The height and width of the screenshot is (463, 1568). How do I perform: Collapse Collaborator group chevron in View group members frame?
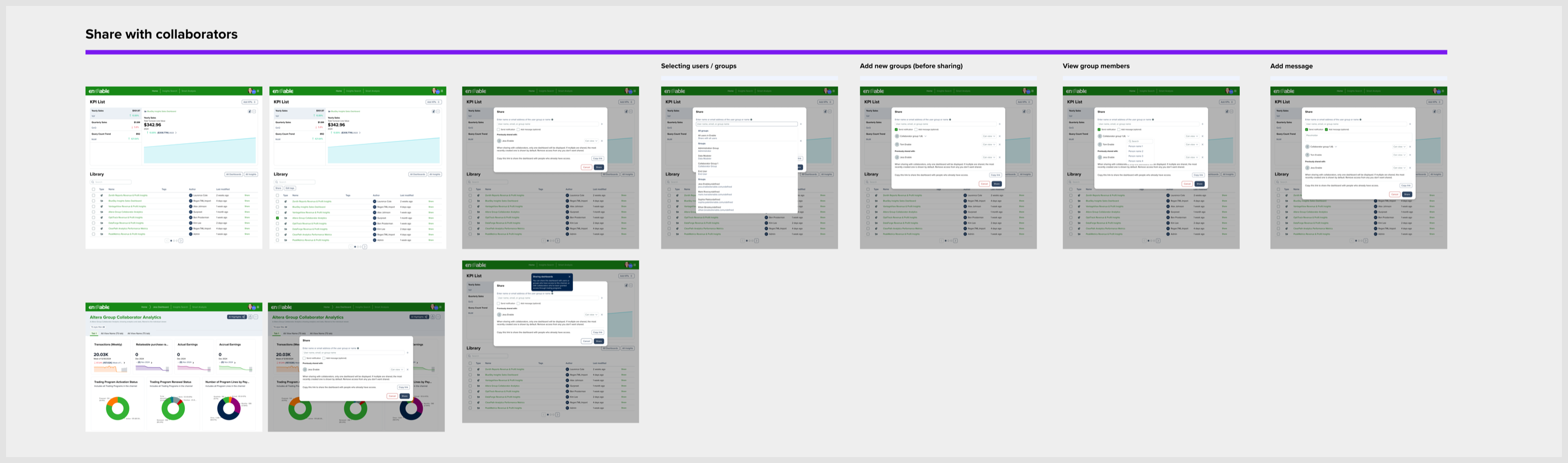pyautogui.click(x=1128, y=136)
